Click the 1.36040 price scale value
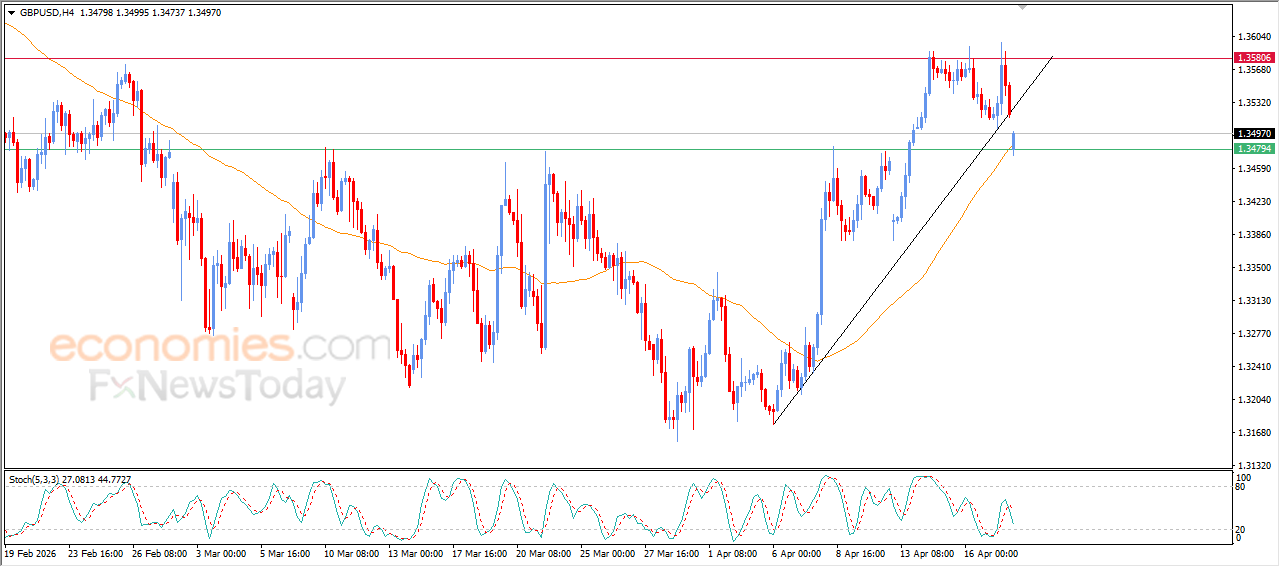The image size is (1280, 567). pyautogui.click(x=1253, y=37)
